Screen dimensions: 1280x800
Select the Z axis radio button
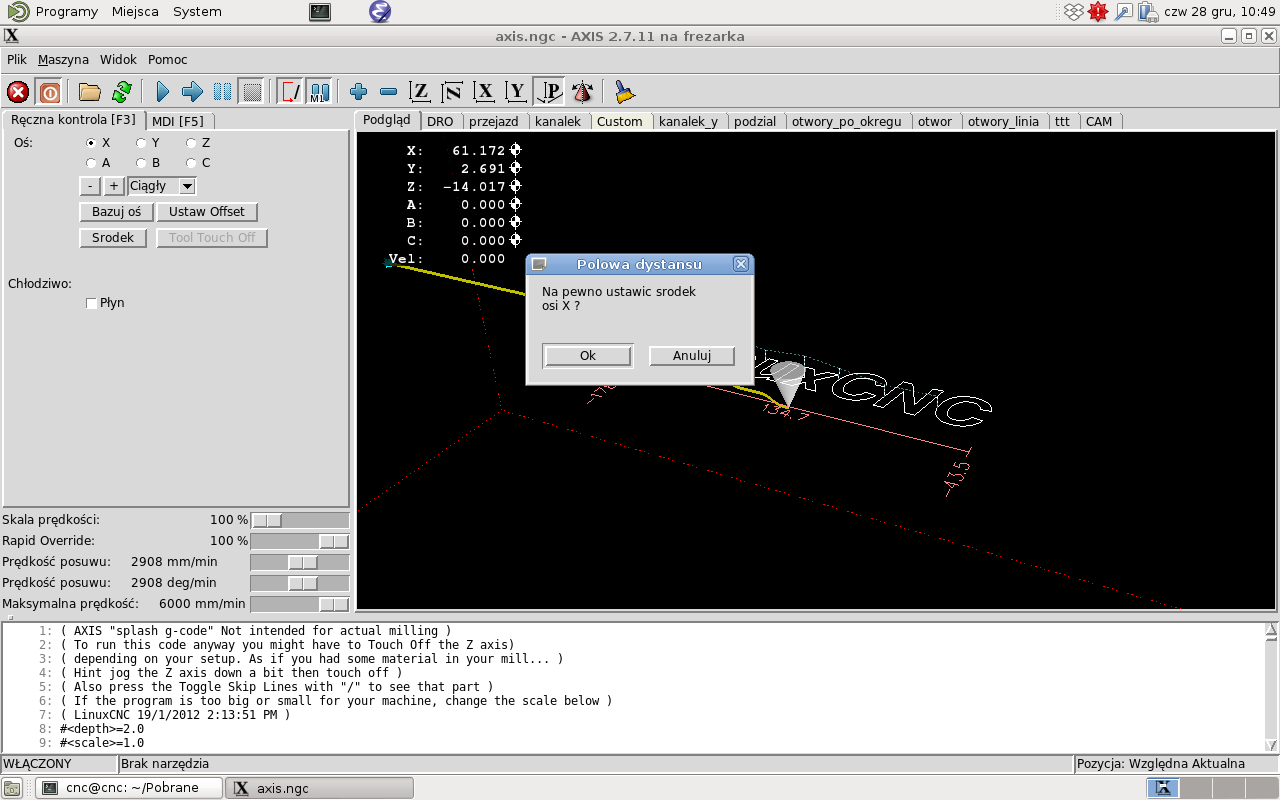tap(191, 143)
